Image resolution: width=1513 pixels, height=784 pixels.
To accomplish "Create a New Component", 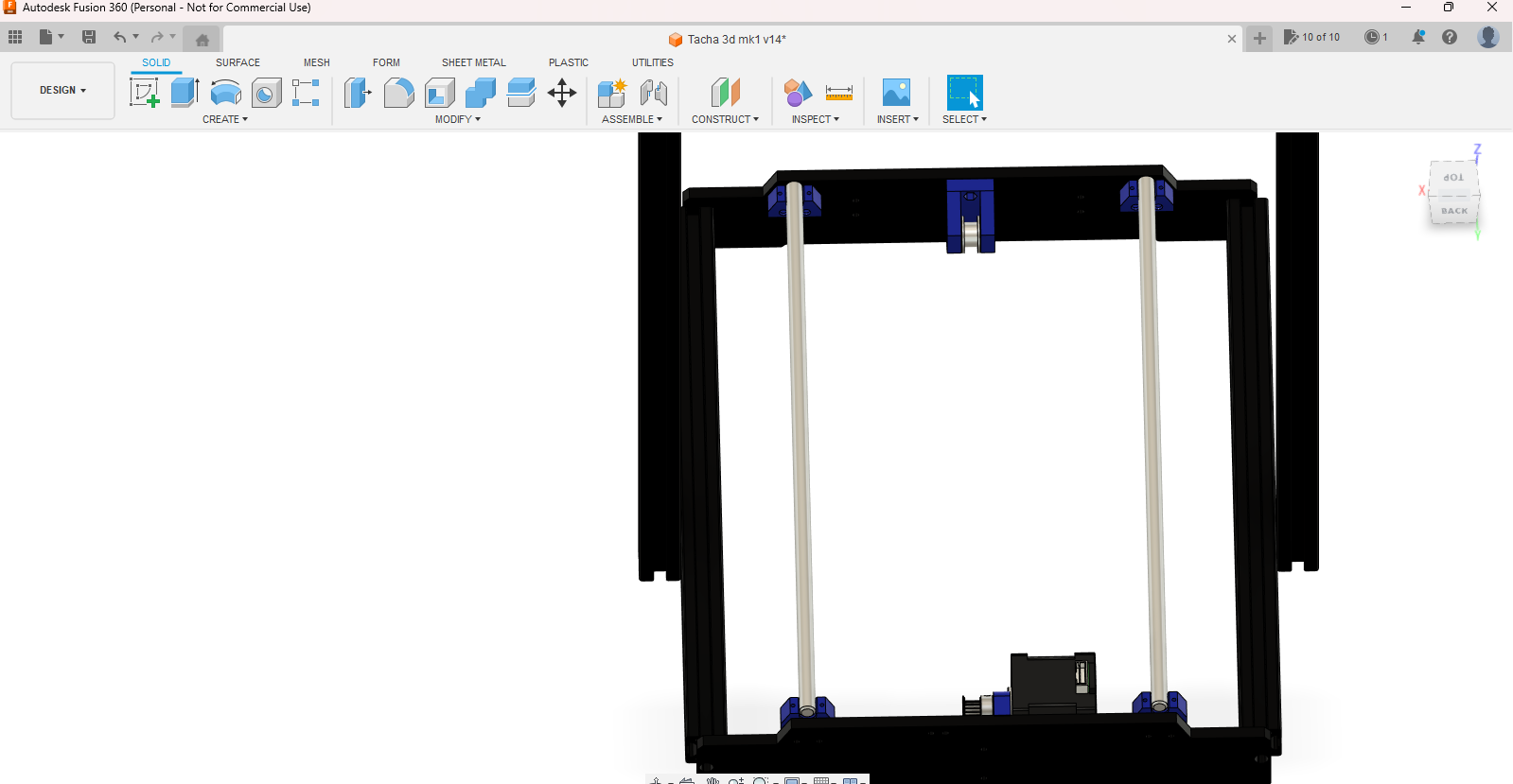I will point(612,93).
